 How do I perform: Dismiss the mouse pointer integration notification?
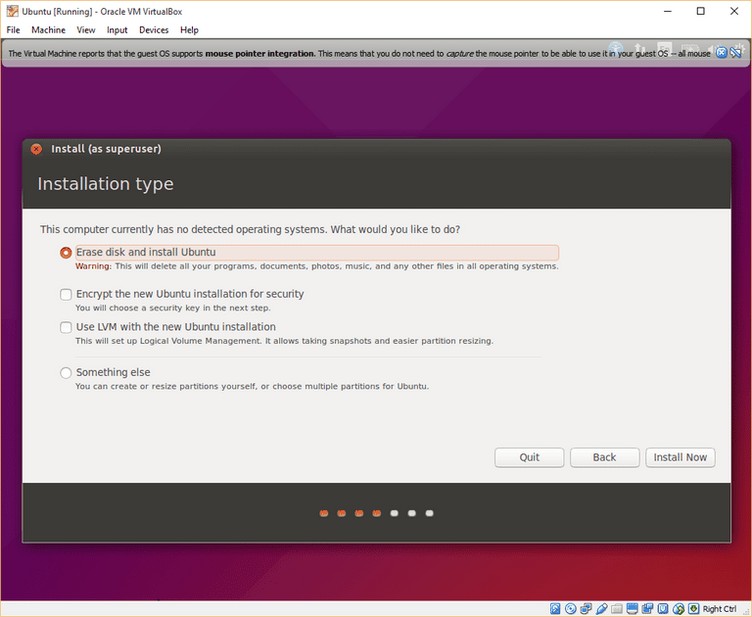coord(721,53)
